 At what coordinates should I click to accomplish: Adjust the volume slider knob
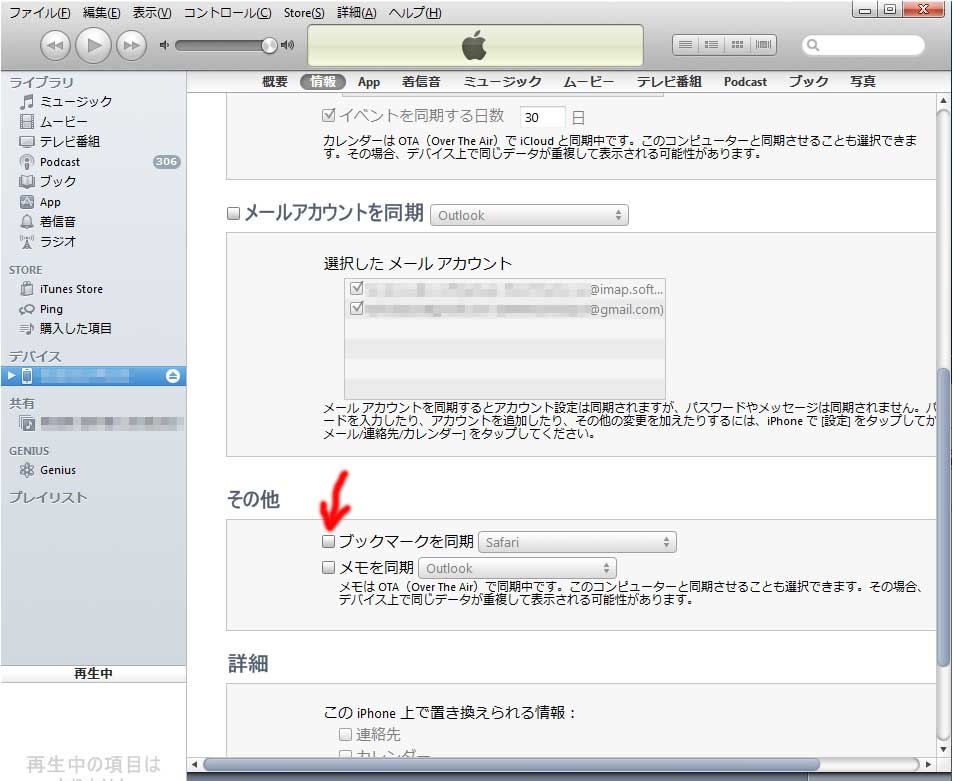point(269,45)
